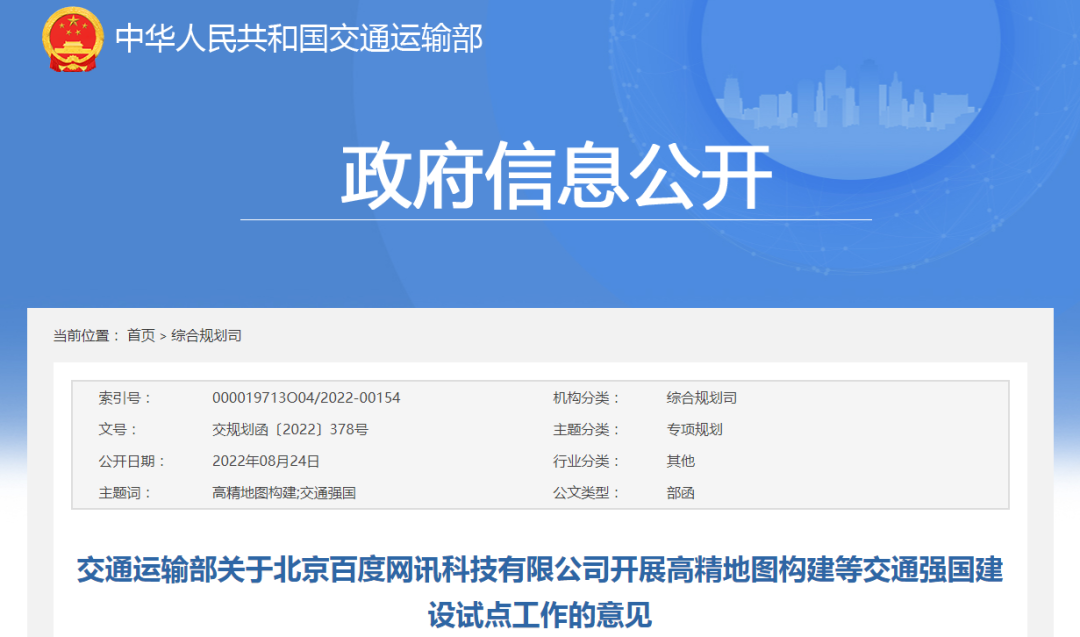The width and height of the screenshot is (1080, 637).
Task: Click the national emblem logo
Action: pos(73,39)
